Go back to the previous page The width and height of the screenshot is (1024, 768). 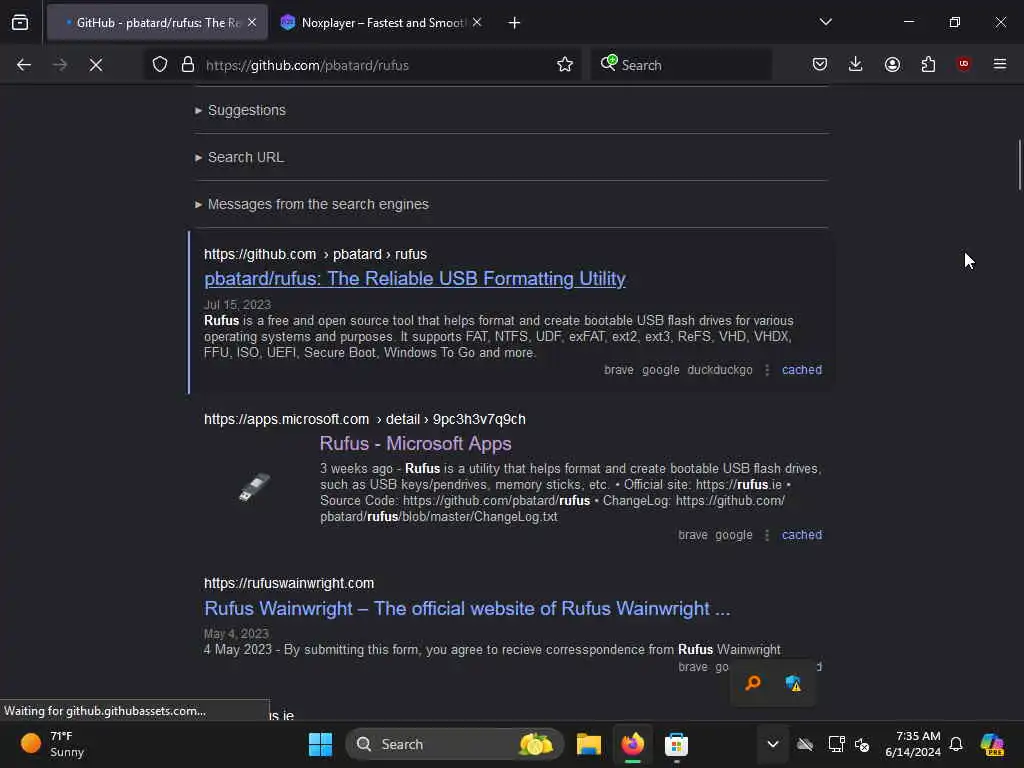pos(24,65)
